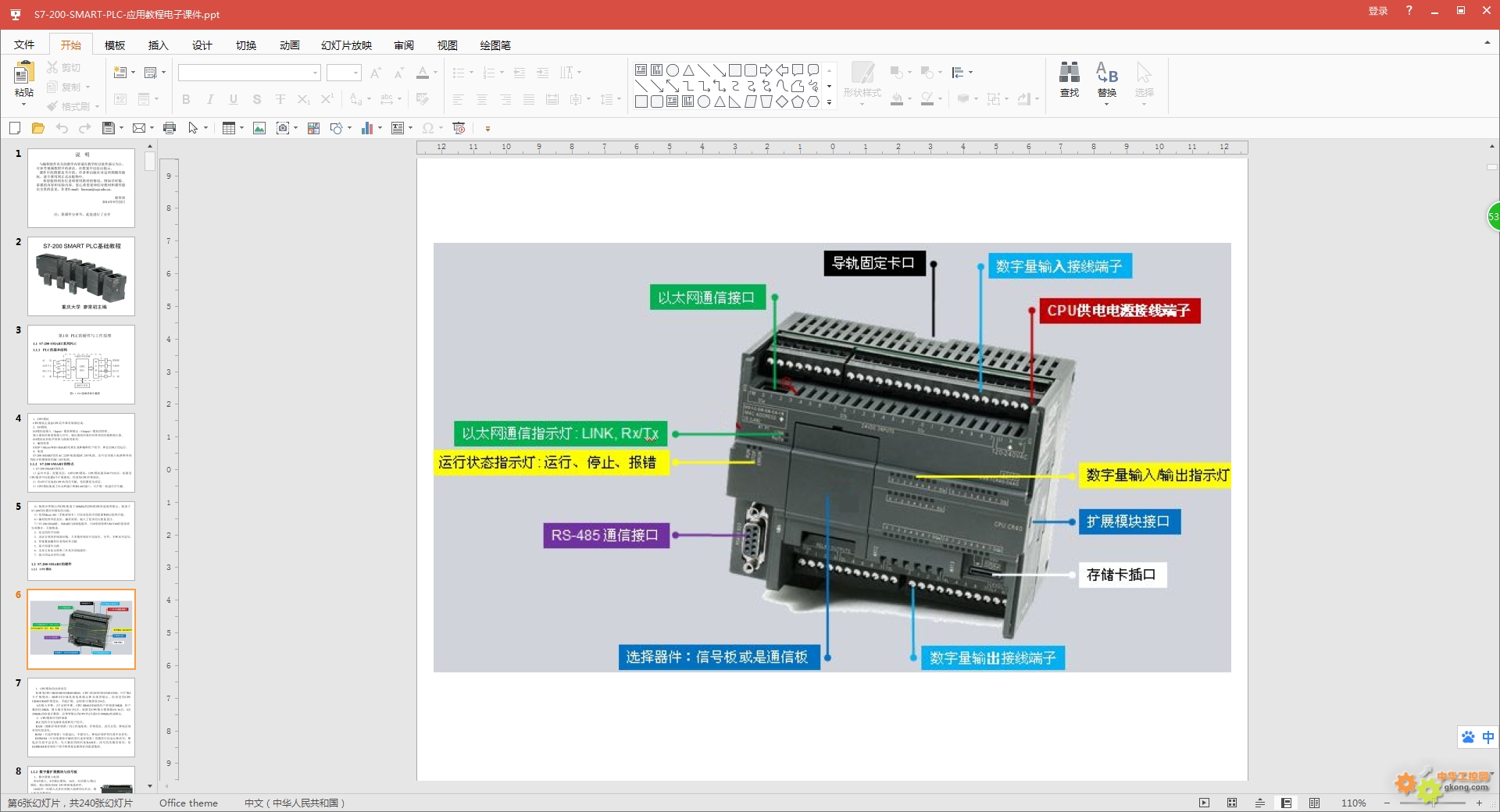Viewport: 1500px width, 812px height.
Task: Click the print icon
Action: tap(170, 128)
